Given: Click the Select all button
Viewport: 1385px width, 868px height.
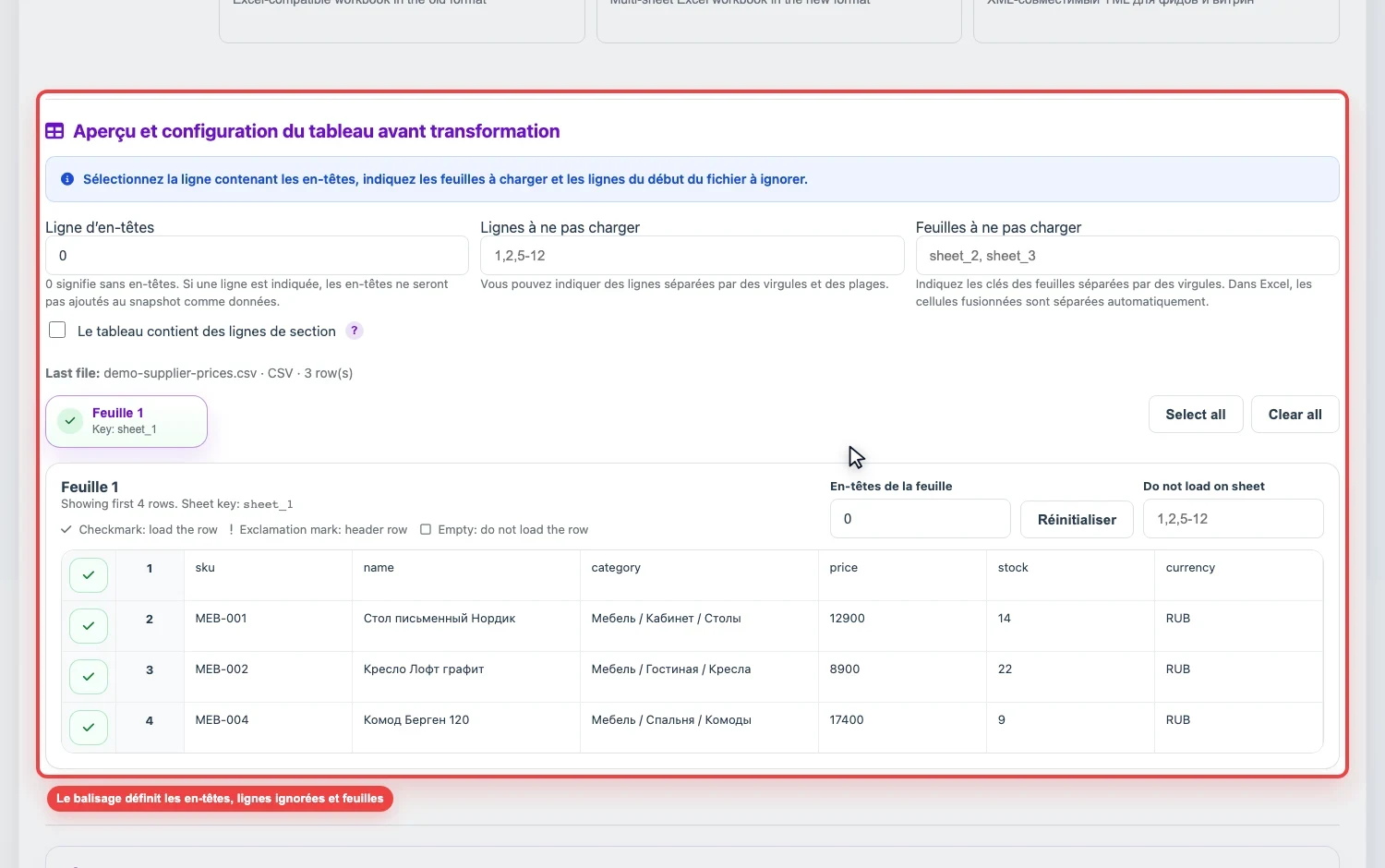Looking at the screenshot, I should coord(1196,415).
